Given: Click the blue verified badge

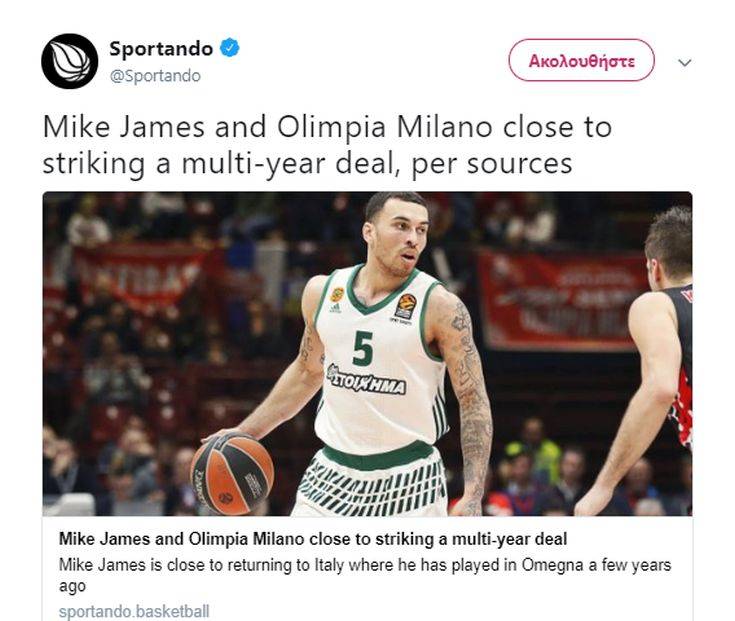Looking at the screenshot, I should 230,48.
